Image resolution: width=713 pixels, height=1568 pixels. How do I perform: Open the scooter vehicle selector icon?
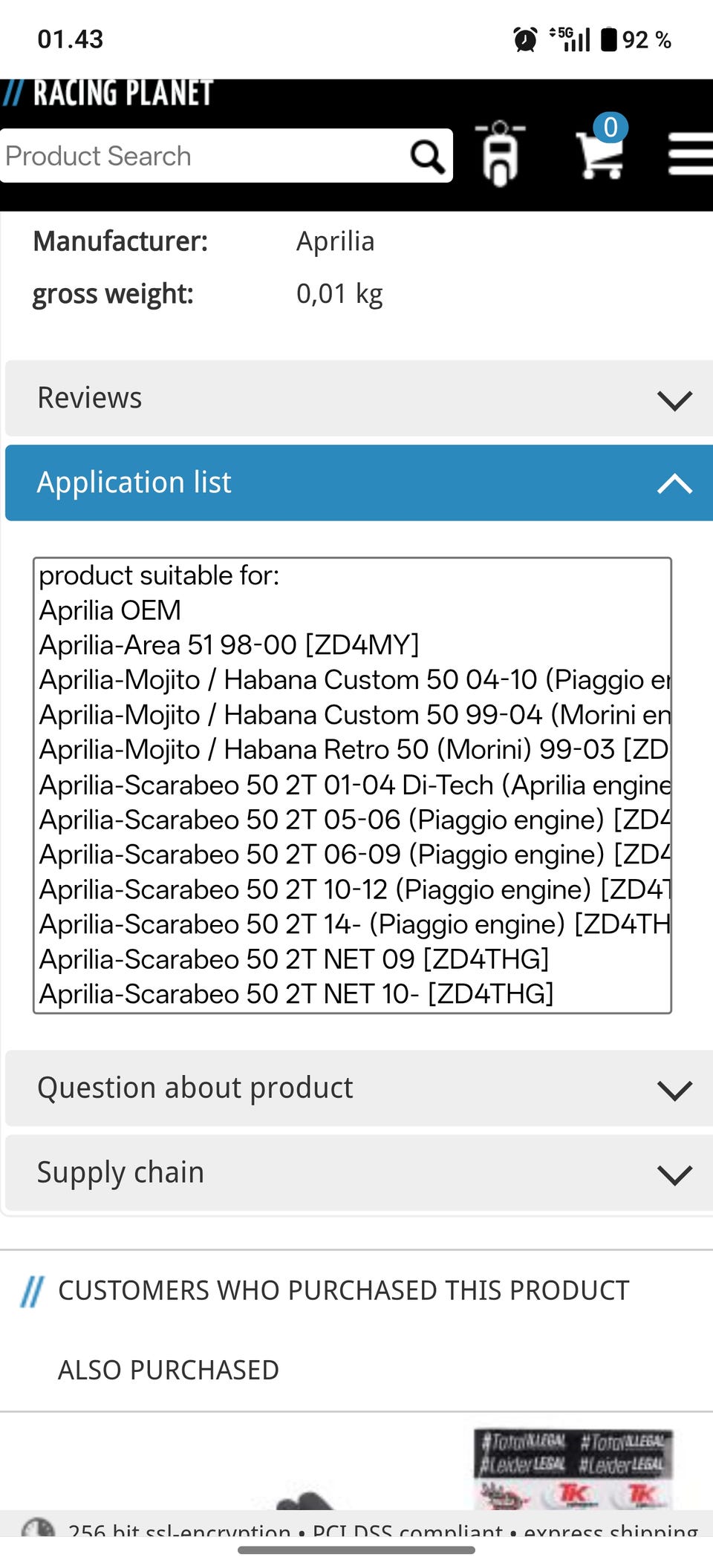point(500,154)
